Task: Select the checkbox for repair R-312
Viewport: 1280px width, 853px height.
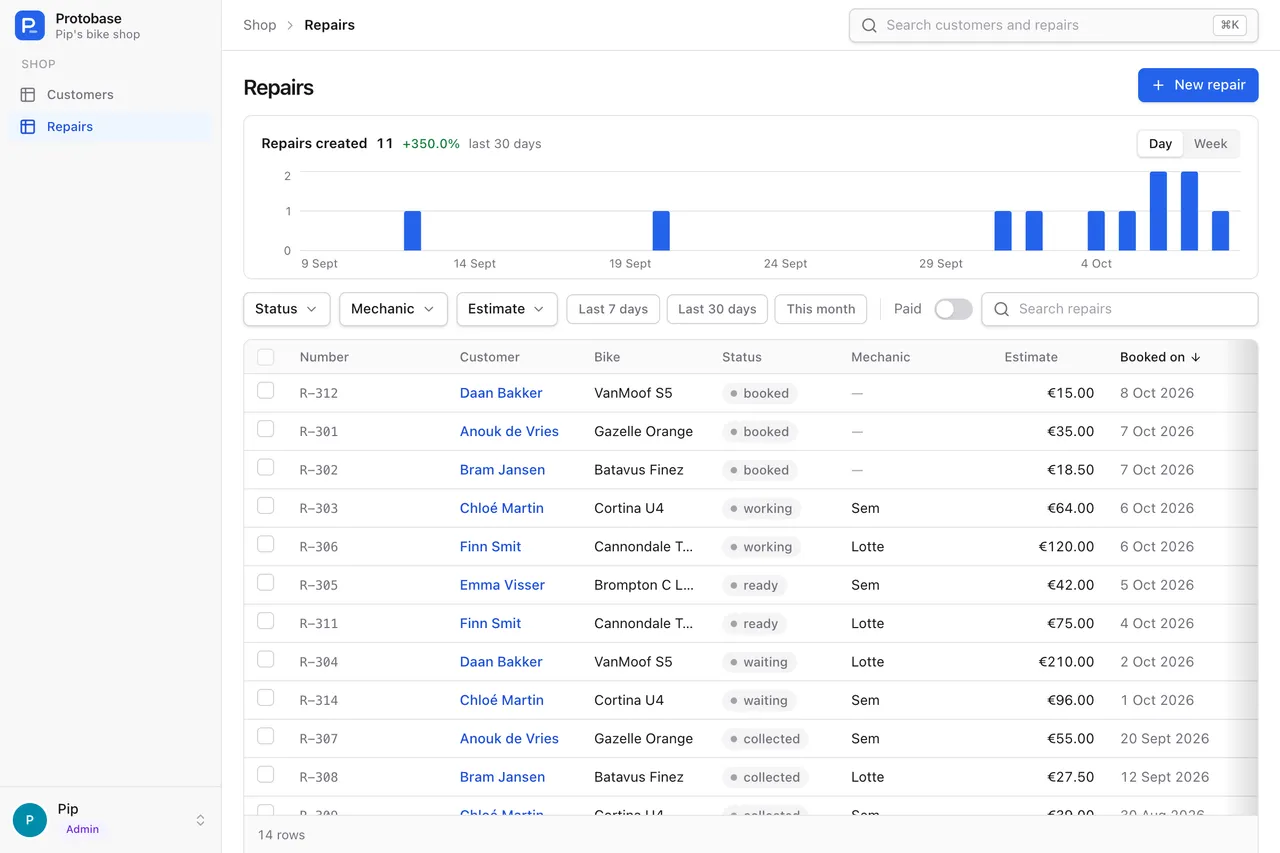Action: tap(265, 391)
